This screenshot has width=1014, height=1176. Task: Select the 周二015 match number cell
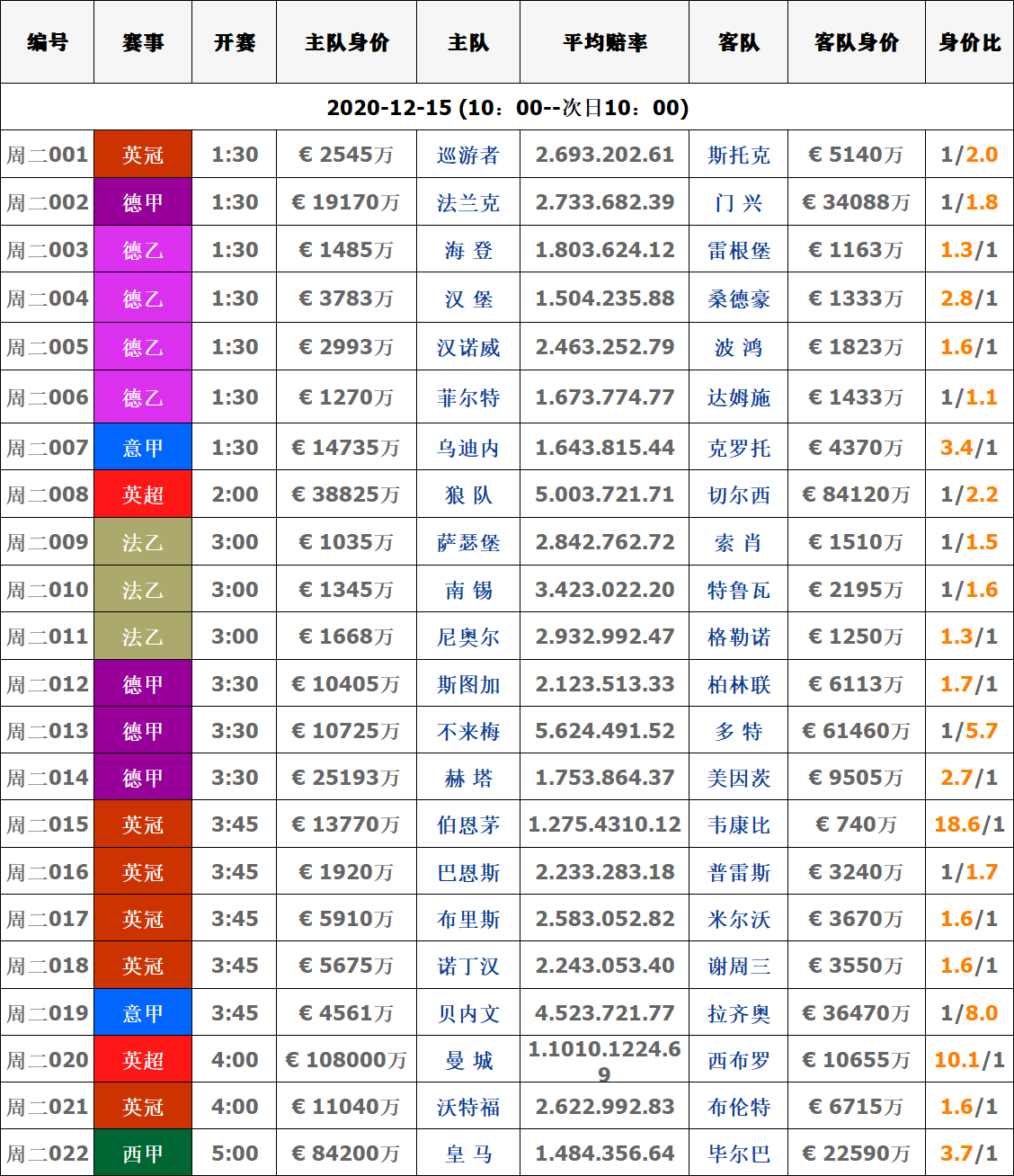point(48,825)
